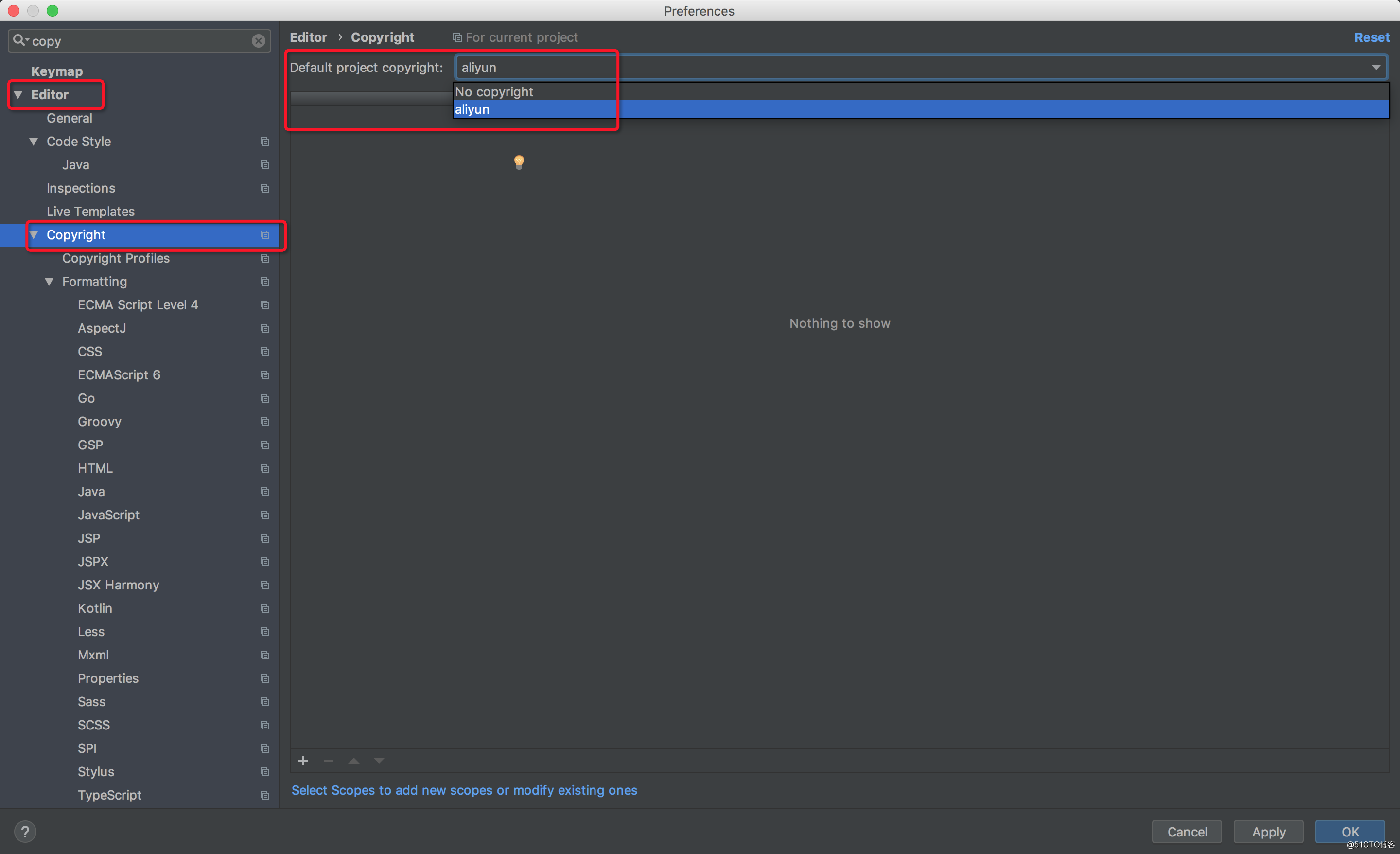Screen dimensions: 1400x854
Task: Select No copyright option from list
Action: tap(494, 91)
